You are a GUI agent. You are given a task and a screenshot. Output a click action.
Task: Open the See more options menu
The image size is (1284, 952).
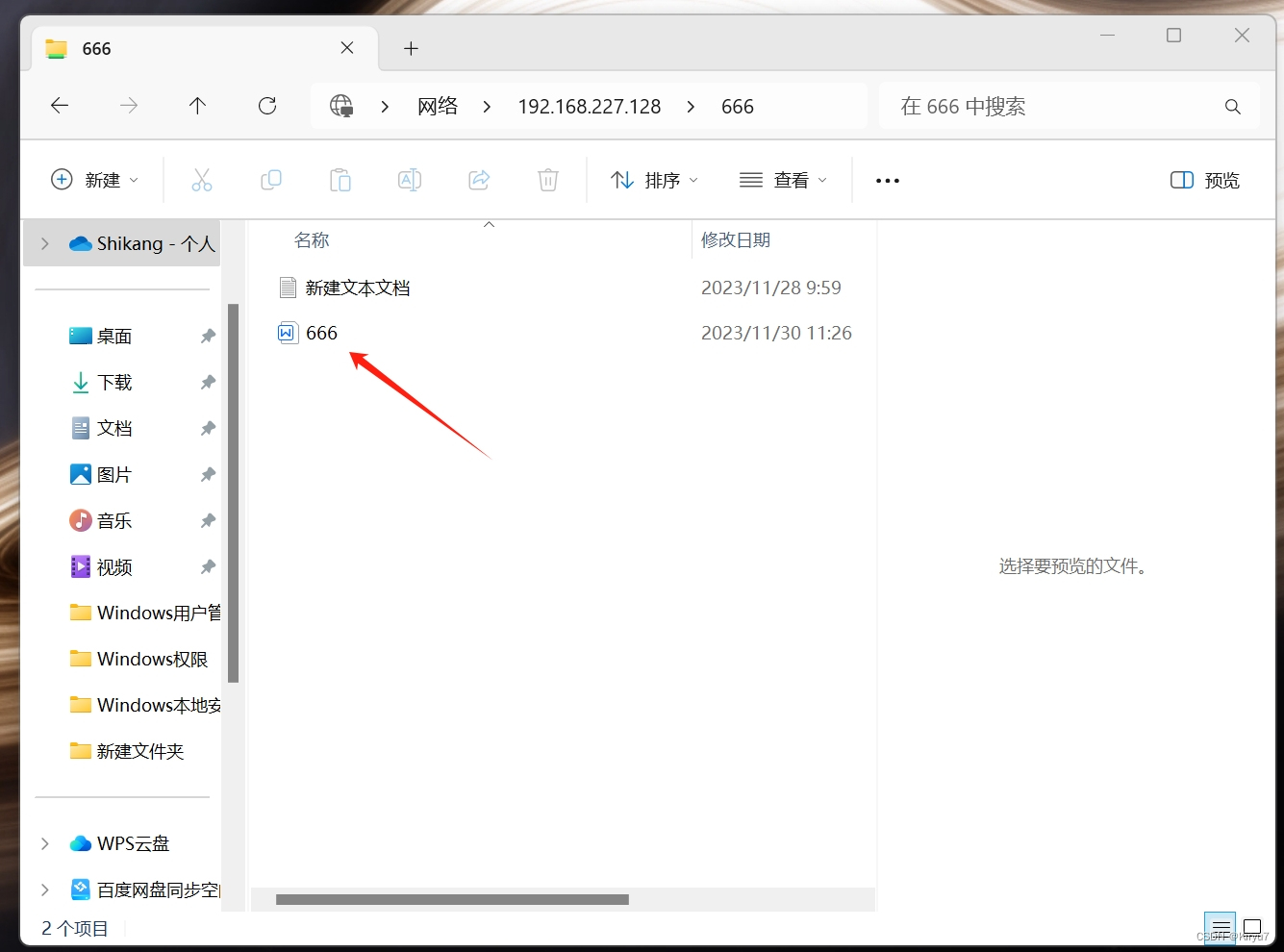click(888, 181)
